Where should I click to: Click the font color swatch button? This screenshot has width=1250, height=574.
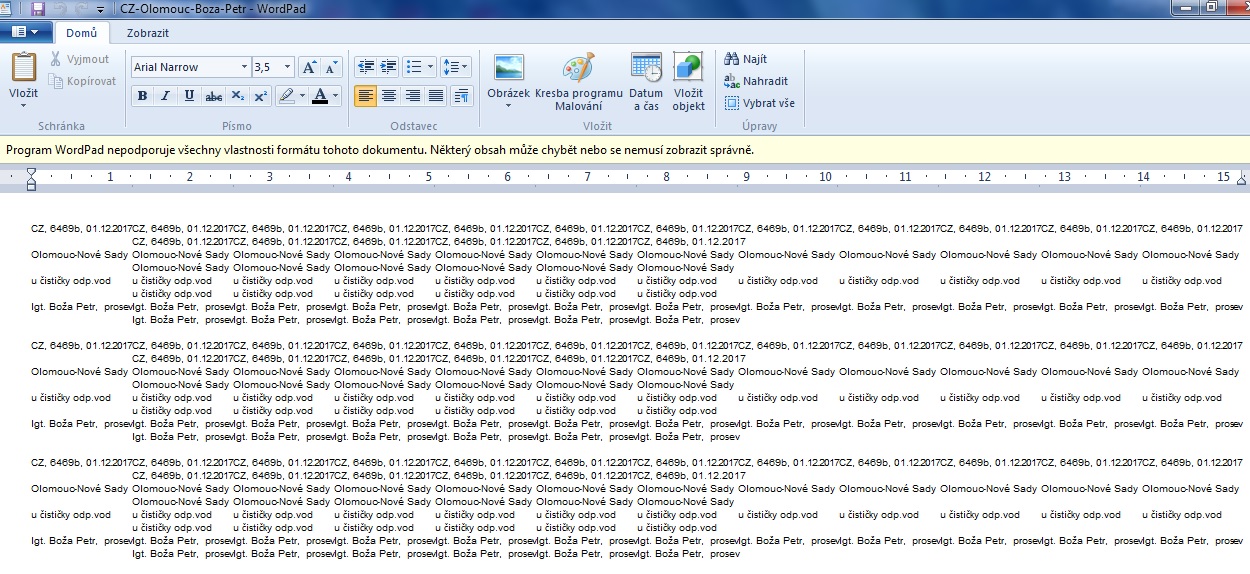click(319, 96)
